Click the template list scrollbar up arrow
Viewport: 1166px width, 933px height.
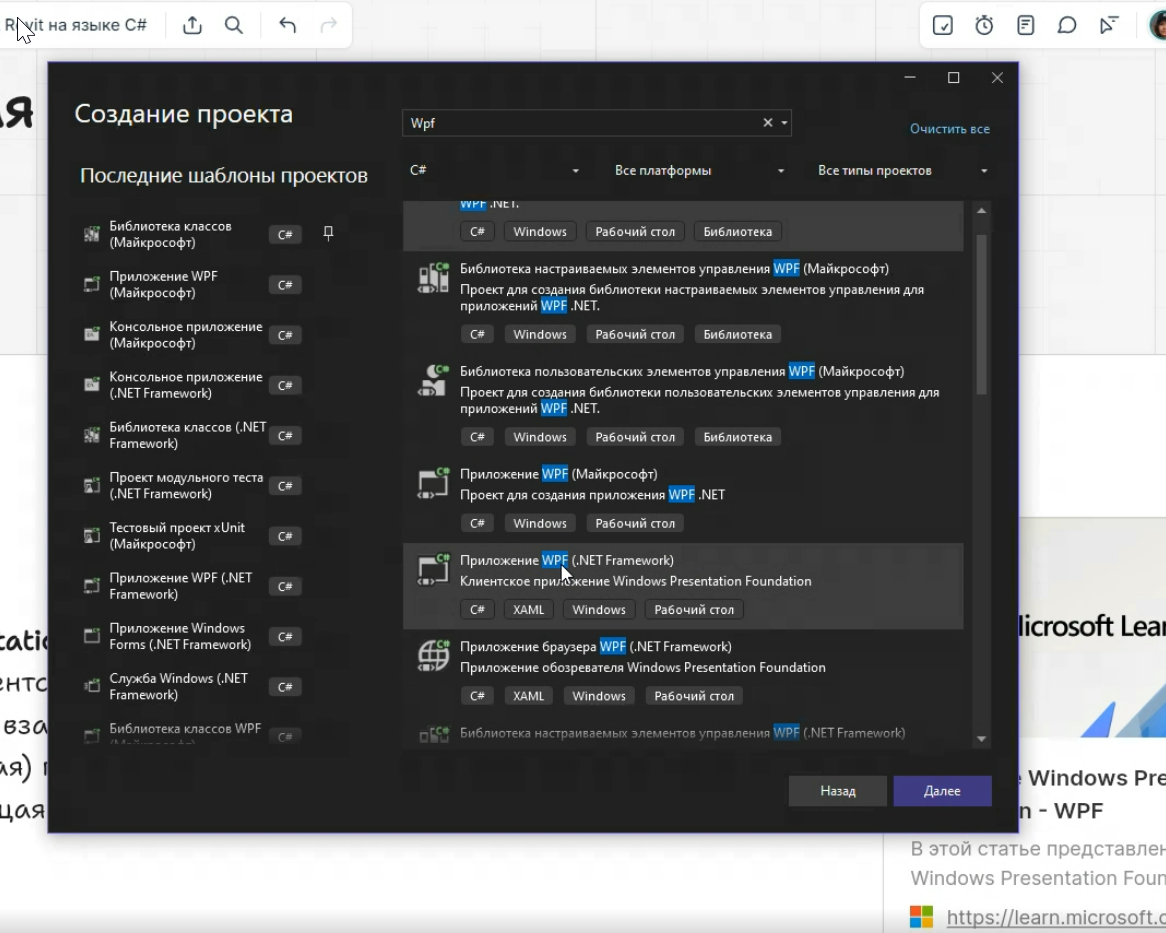(982, 211)
